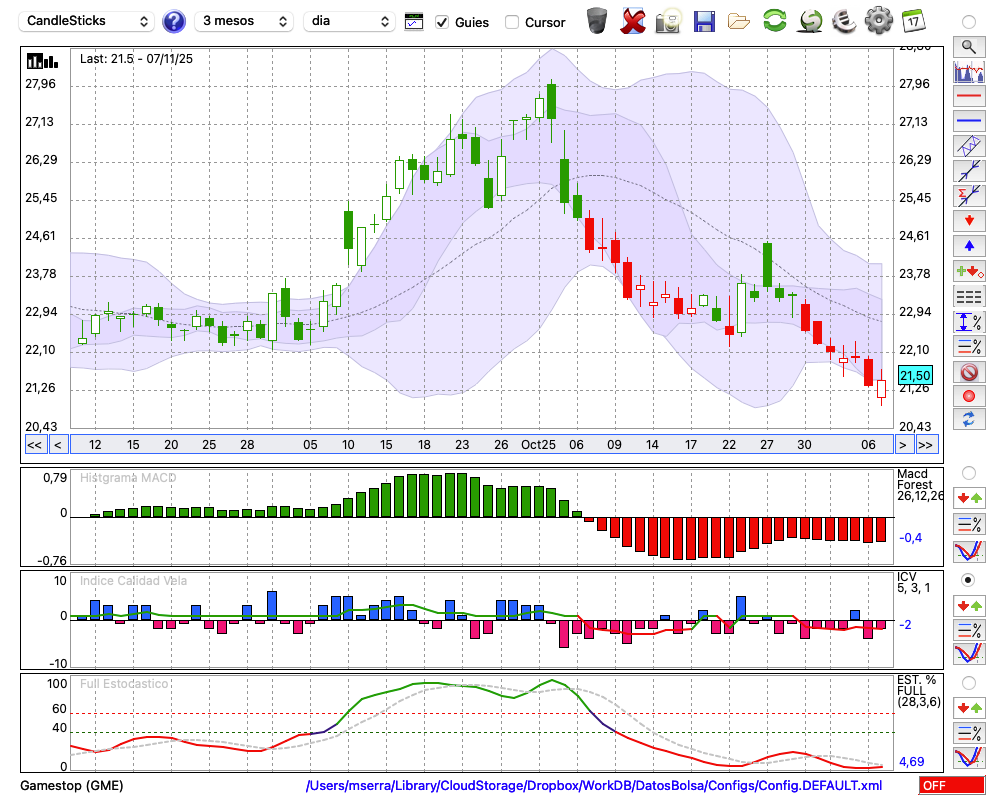The image size is (1000, 800).
Task: Click the blue help question mark icon
Action: click(x=174, y=21)
